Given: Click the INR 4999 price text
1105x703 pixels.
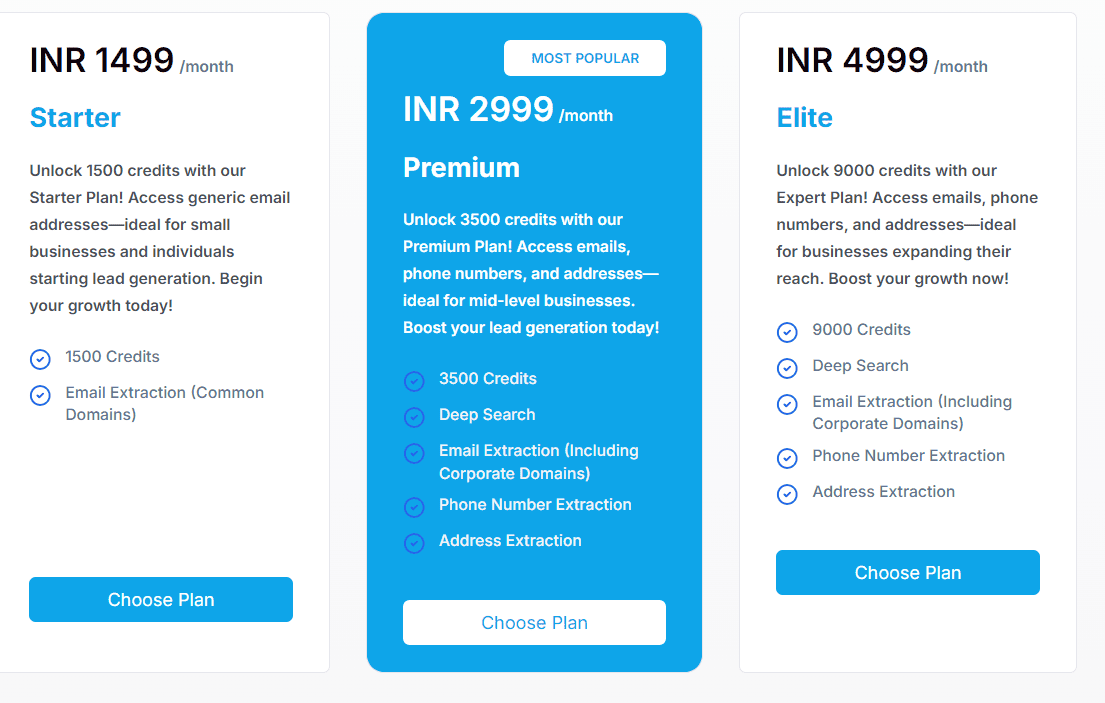Looking at the screenshot, I should [x=852, y=61].
